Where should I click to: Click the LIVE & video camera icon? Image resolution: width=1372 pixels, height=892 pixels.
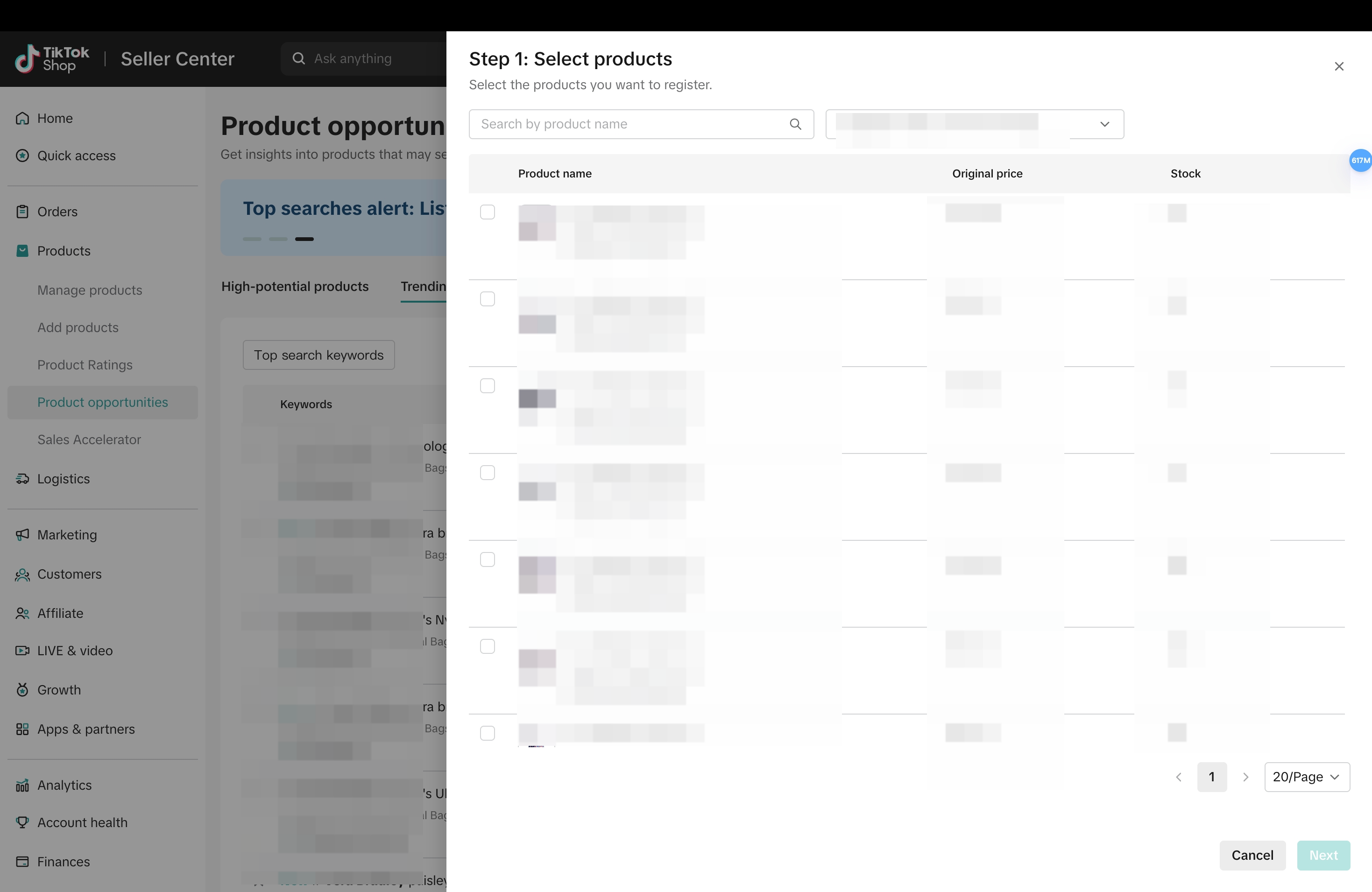click(22, 651)
